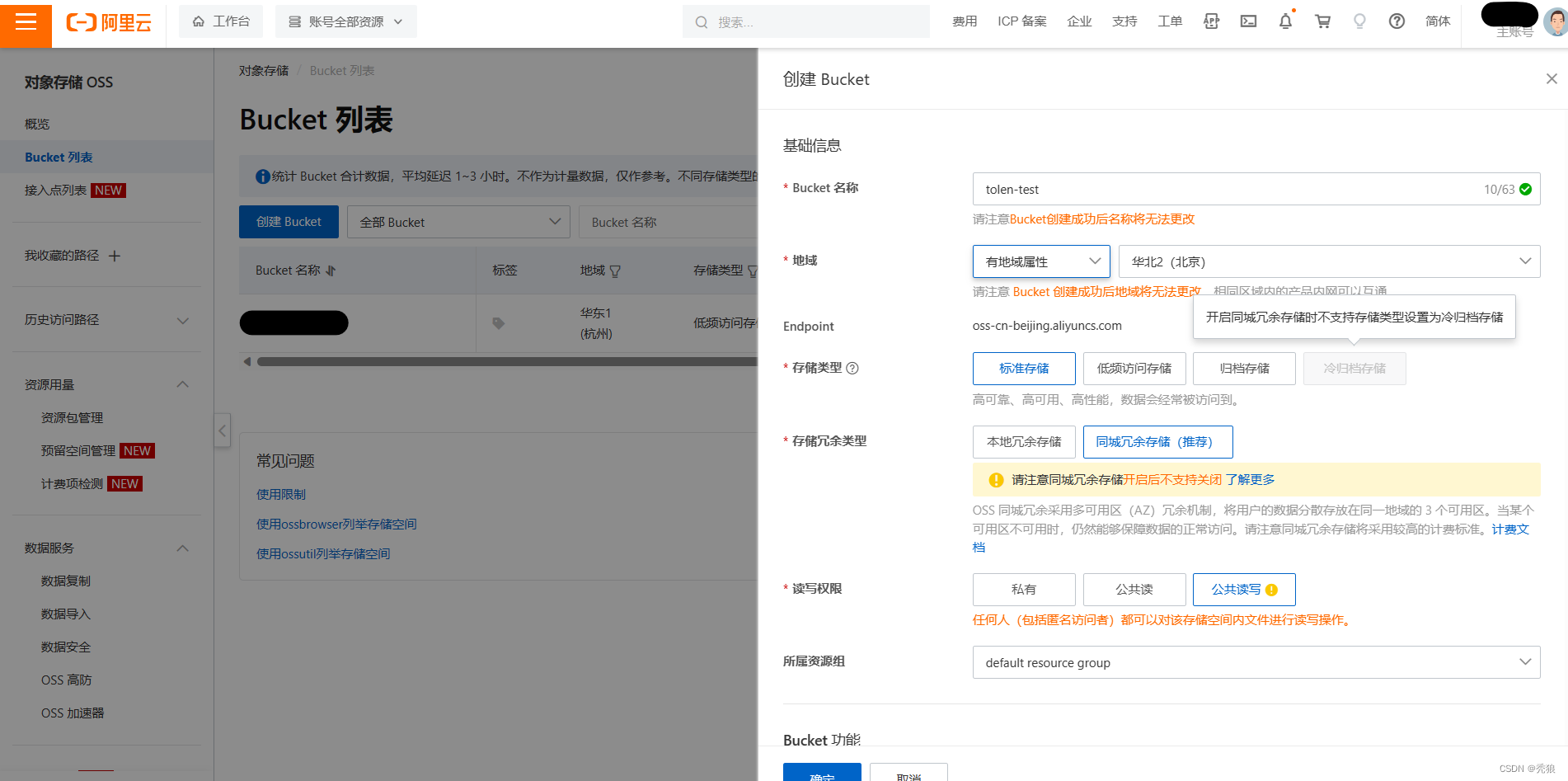Select 标准存储 storage type
This screenshot has height=781, width=1568.
[1024, 369]
